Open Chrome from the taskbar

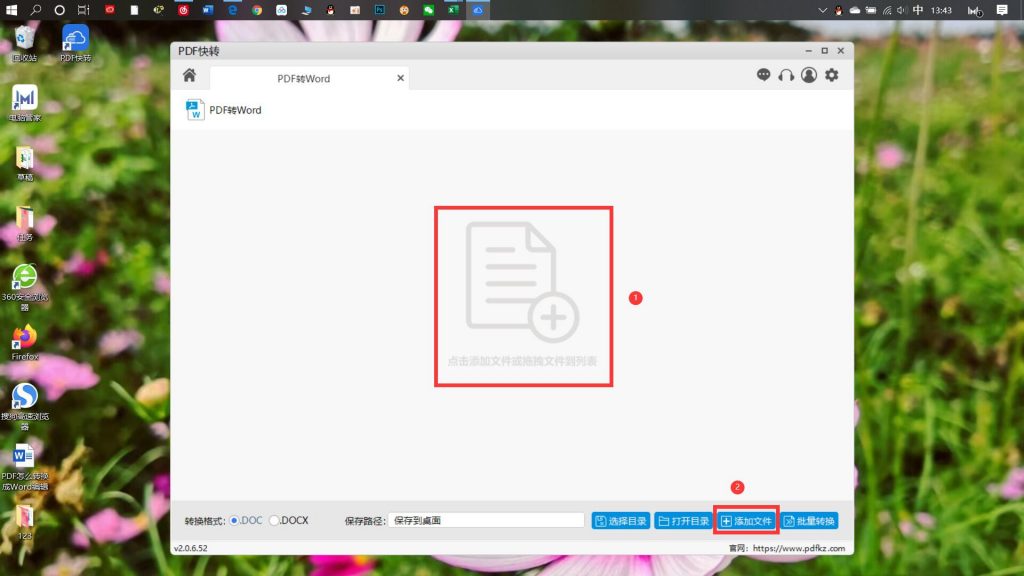coord(257,10)
